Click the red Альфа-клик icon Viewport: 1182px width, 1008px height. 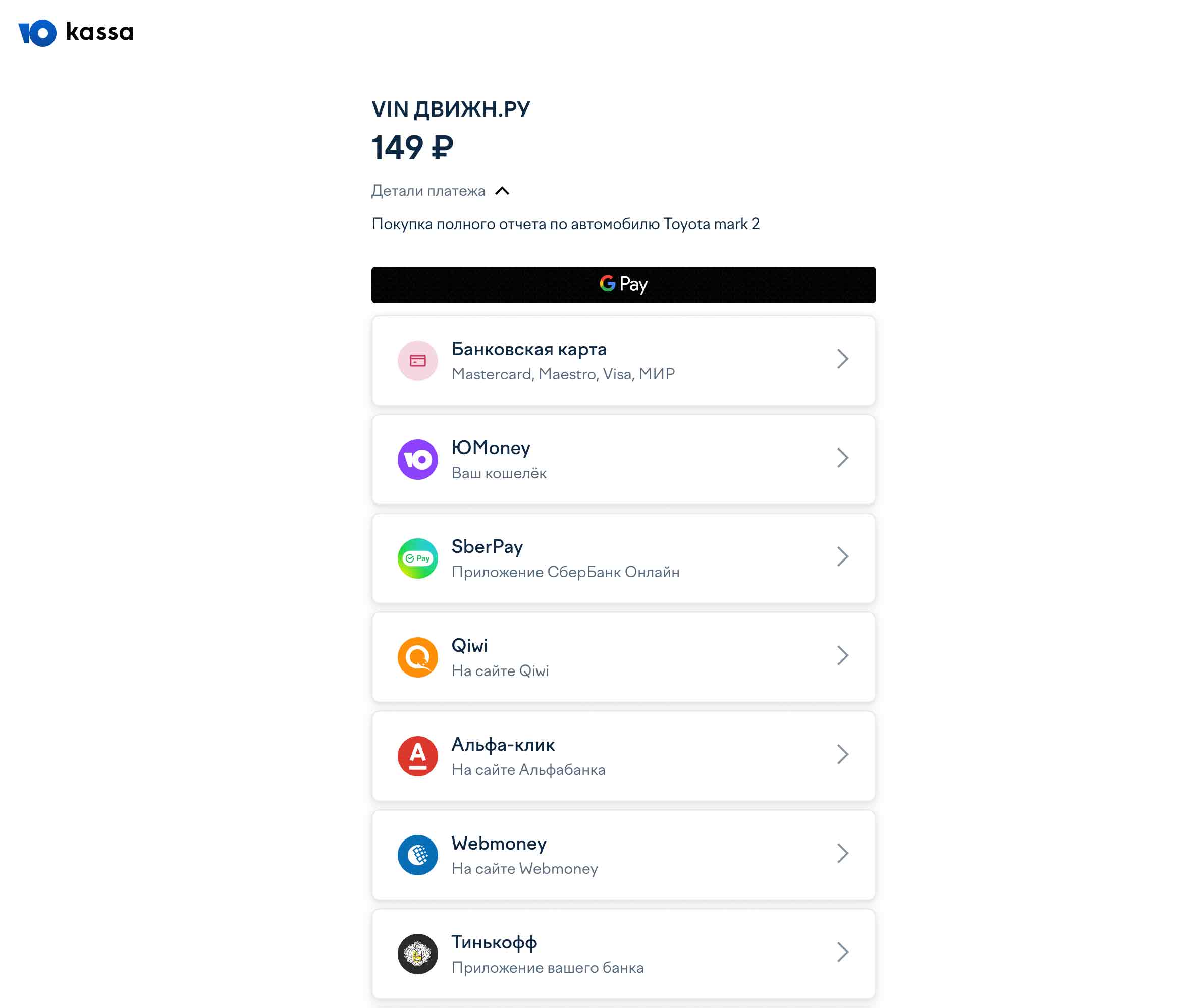click(417, 756)
